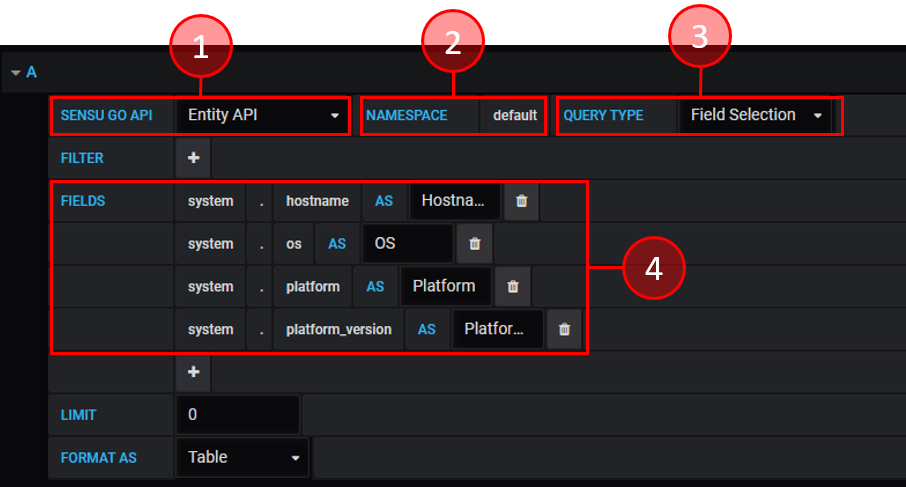Click the AS keyword in platform row
The height and width of the screenshot is (487, 906).
tap(375, 287)
